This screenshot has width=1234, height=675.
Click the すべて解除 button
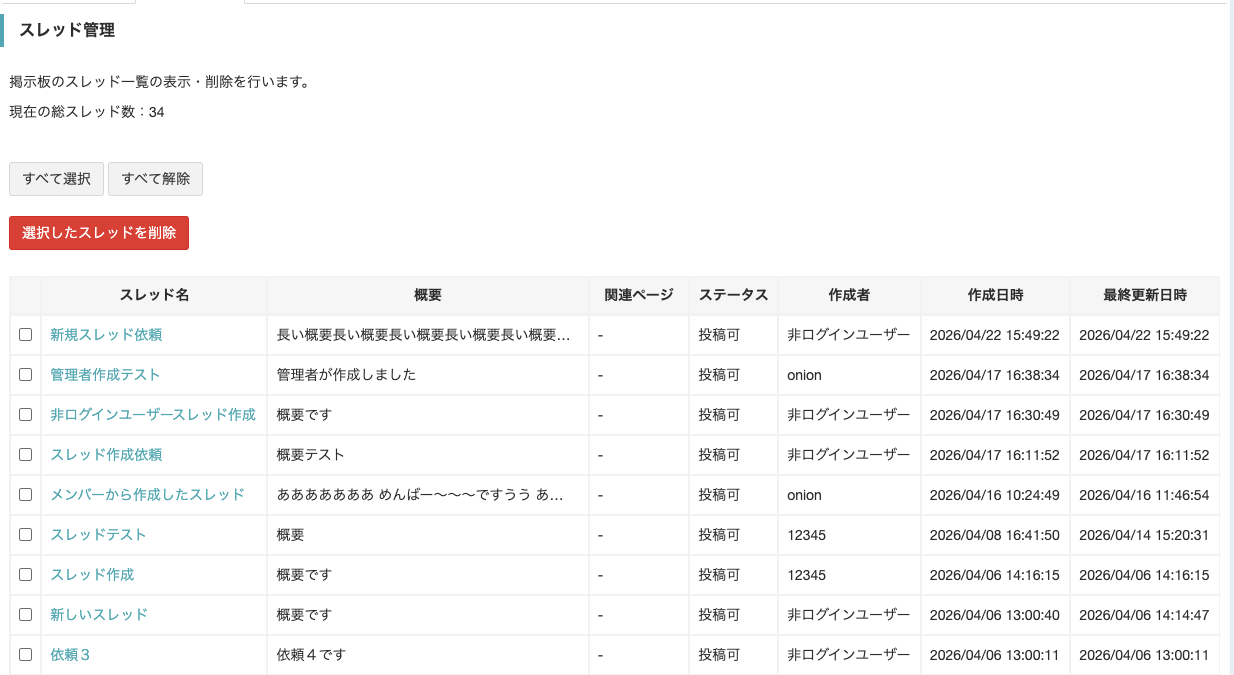click(x=155, y=179)
